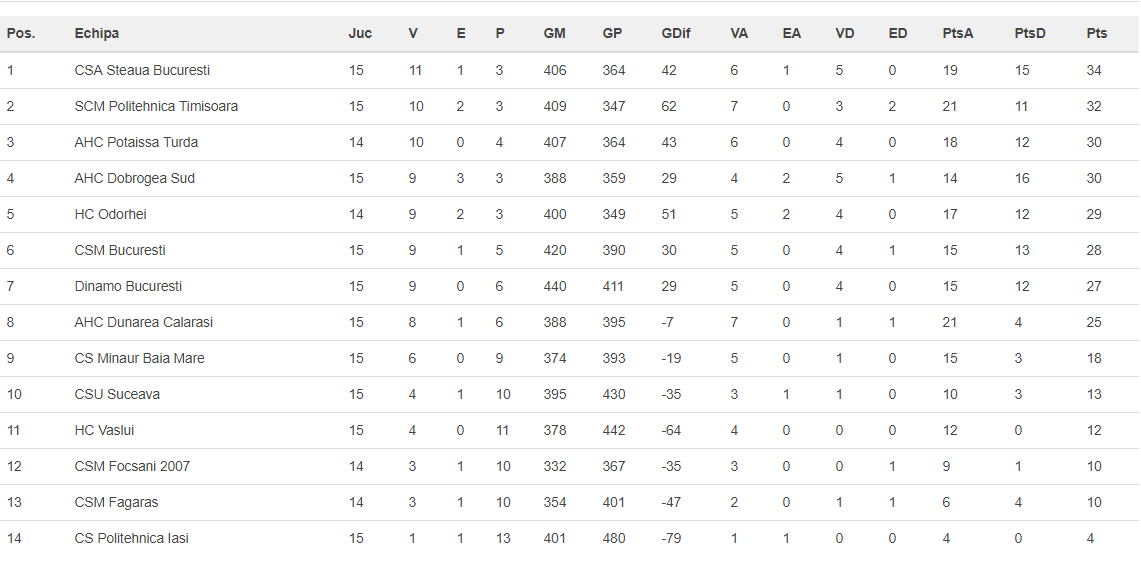
Task: Click CS Minaur Baia Mare row name
Action: coord(139,358)
